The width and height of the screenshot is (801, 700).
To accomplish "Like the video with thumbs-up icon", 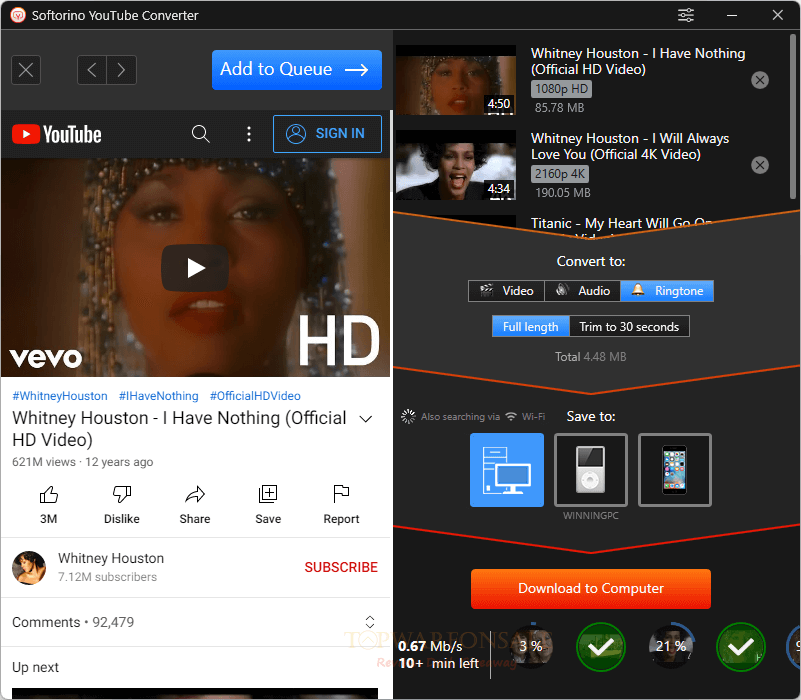I will (x=49, y=495).
